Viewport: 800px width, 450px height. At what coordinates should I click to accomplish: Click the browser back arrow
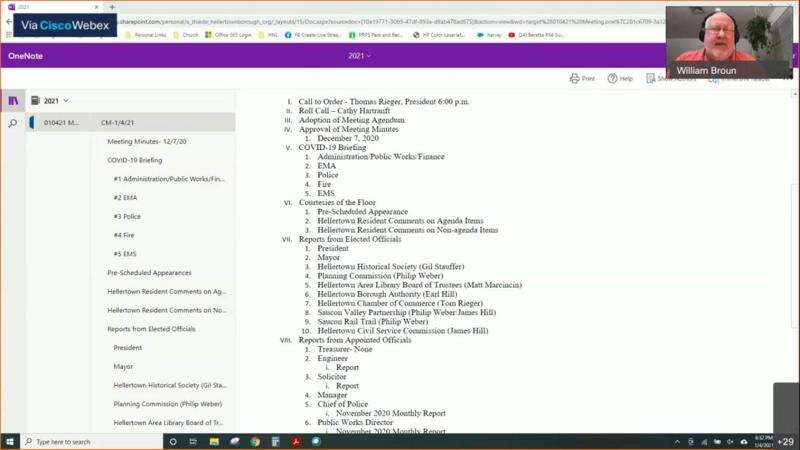tap(9, 21)
